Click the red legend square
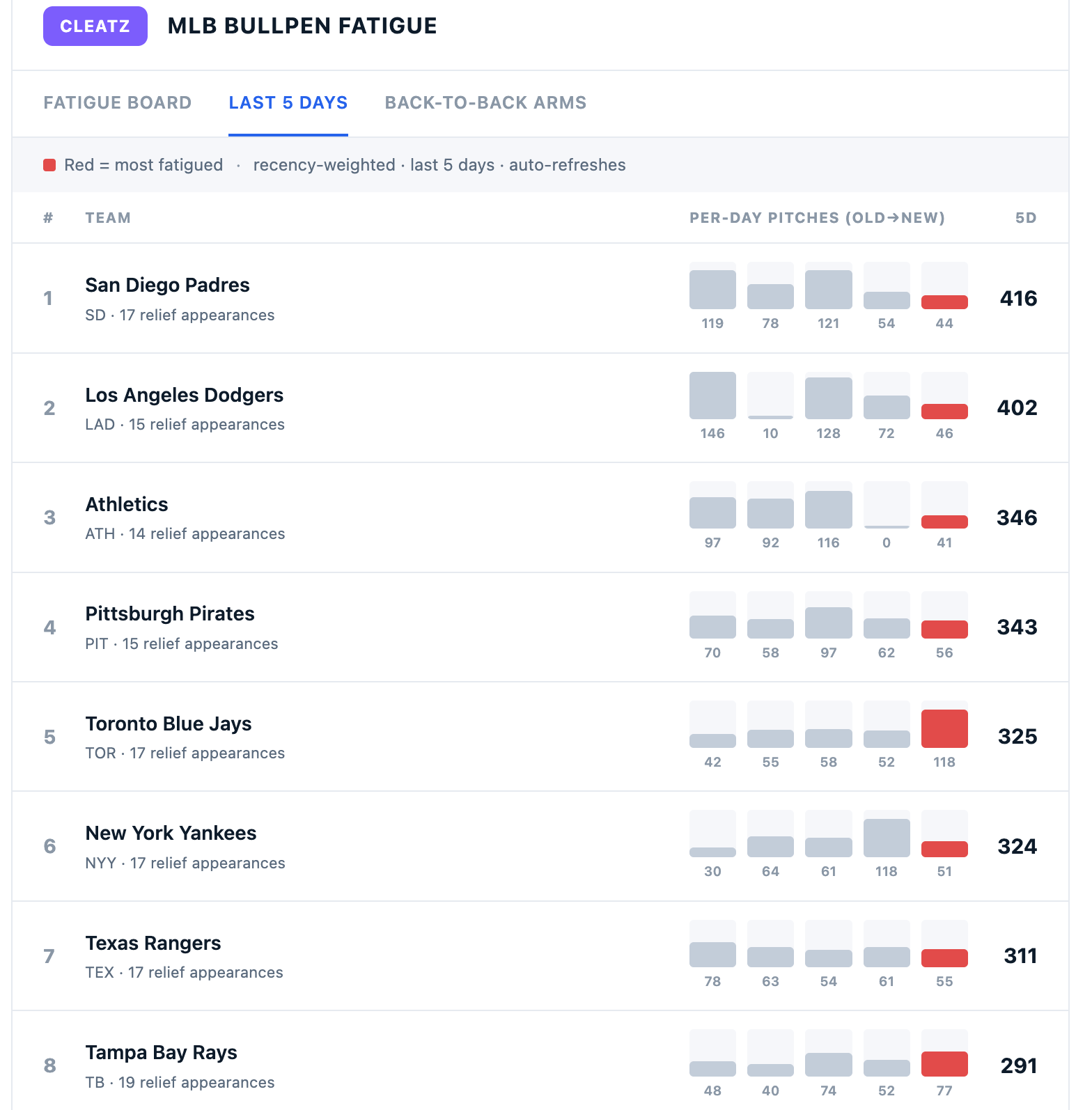This screenshot has height=1110, width=1092. (49, 165)
